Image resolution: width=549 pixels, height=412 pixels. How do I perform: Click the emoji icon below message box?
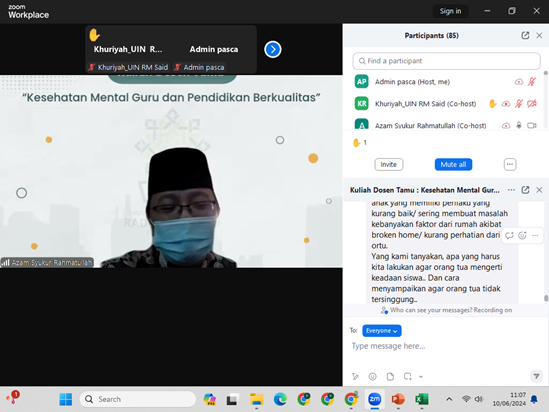[373, 376]
